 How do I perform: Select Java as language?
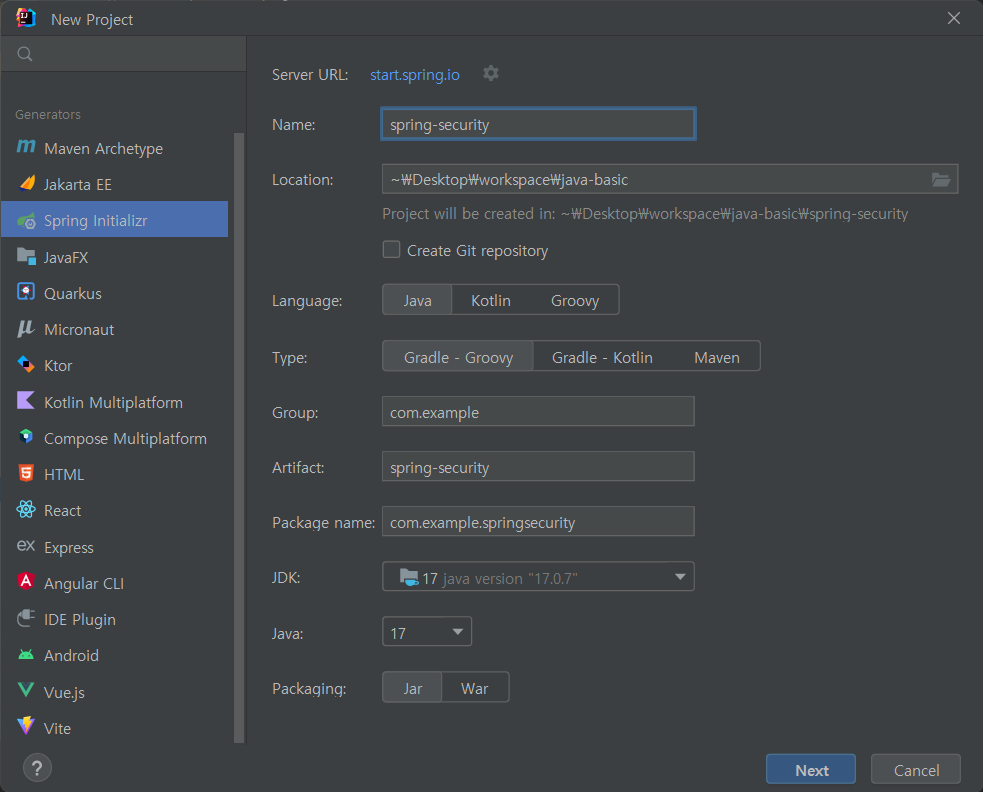(417, 300)
